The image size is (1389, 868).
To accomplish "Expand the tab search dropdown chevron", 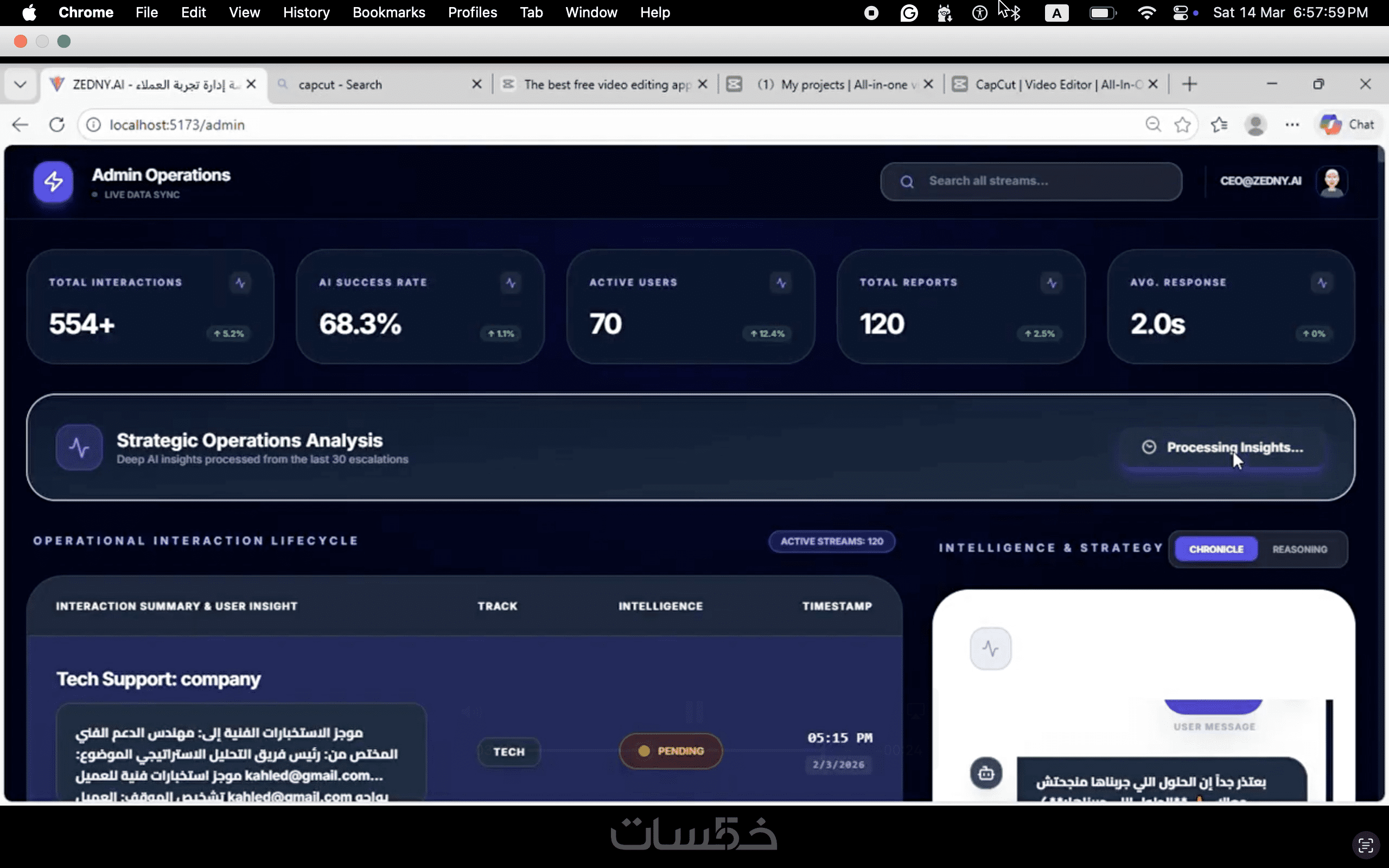I will tap(21, 85).
